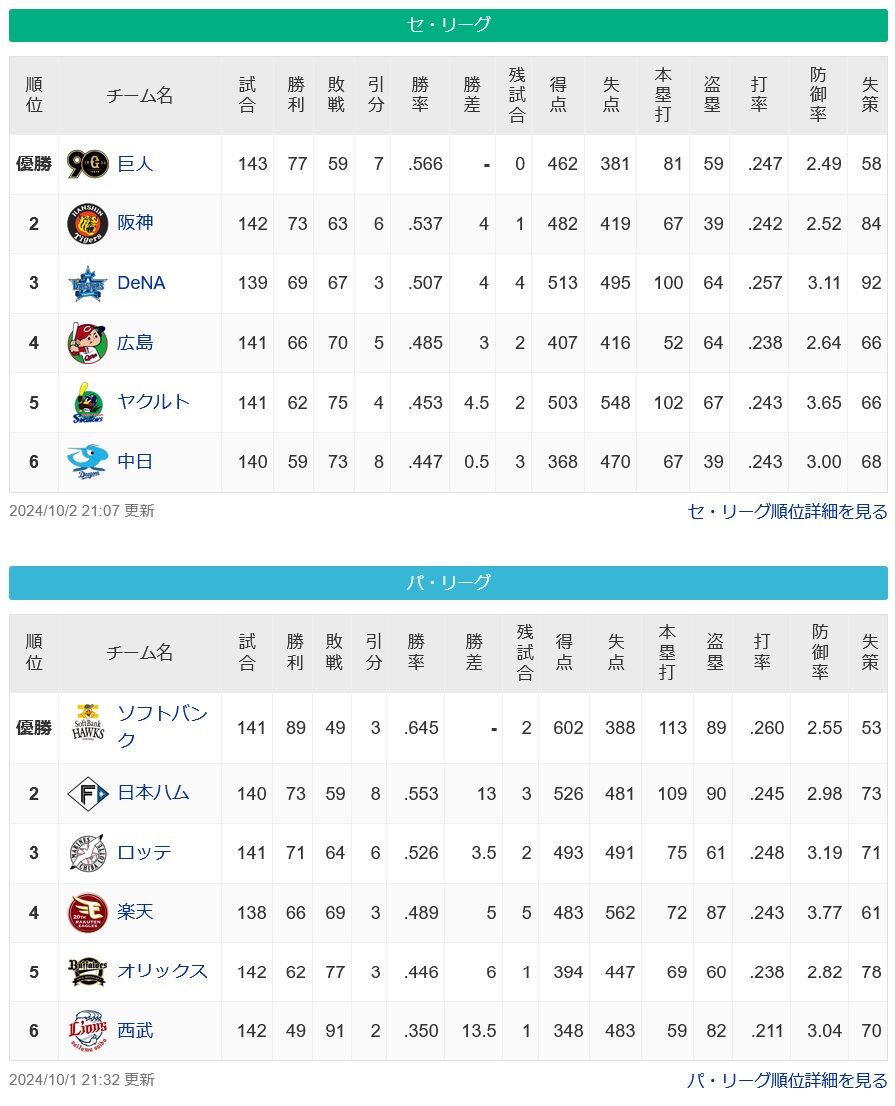Open the ソフトバンク team link
This screenshot has width=895, height=1106.
162,727
